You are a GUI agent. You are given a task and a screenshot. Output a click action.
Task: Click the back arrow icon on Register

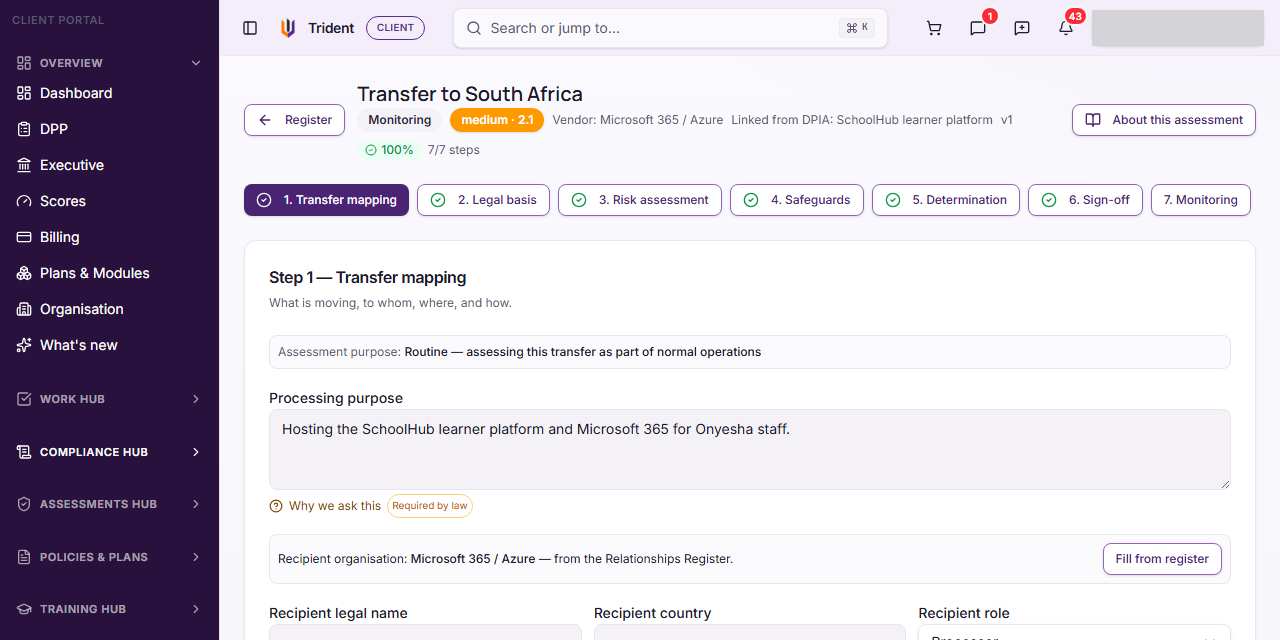click(265, 120)
